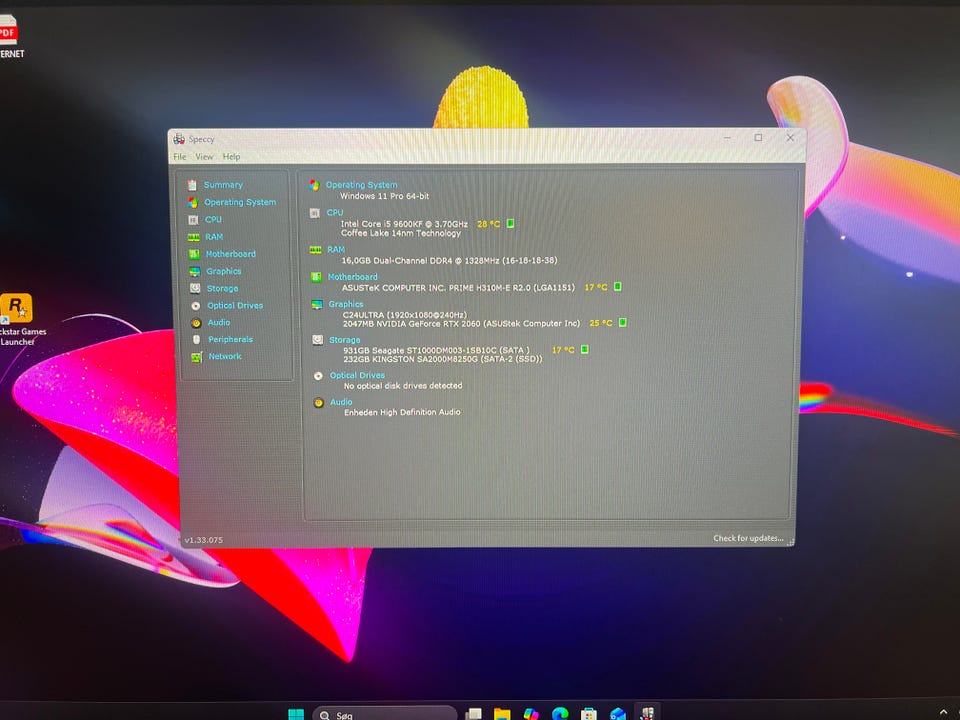Click the No optical disk drives detected text
This screenshot has width=960, height=720.
[x=403, y=386]
